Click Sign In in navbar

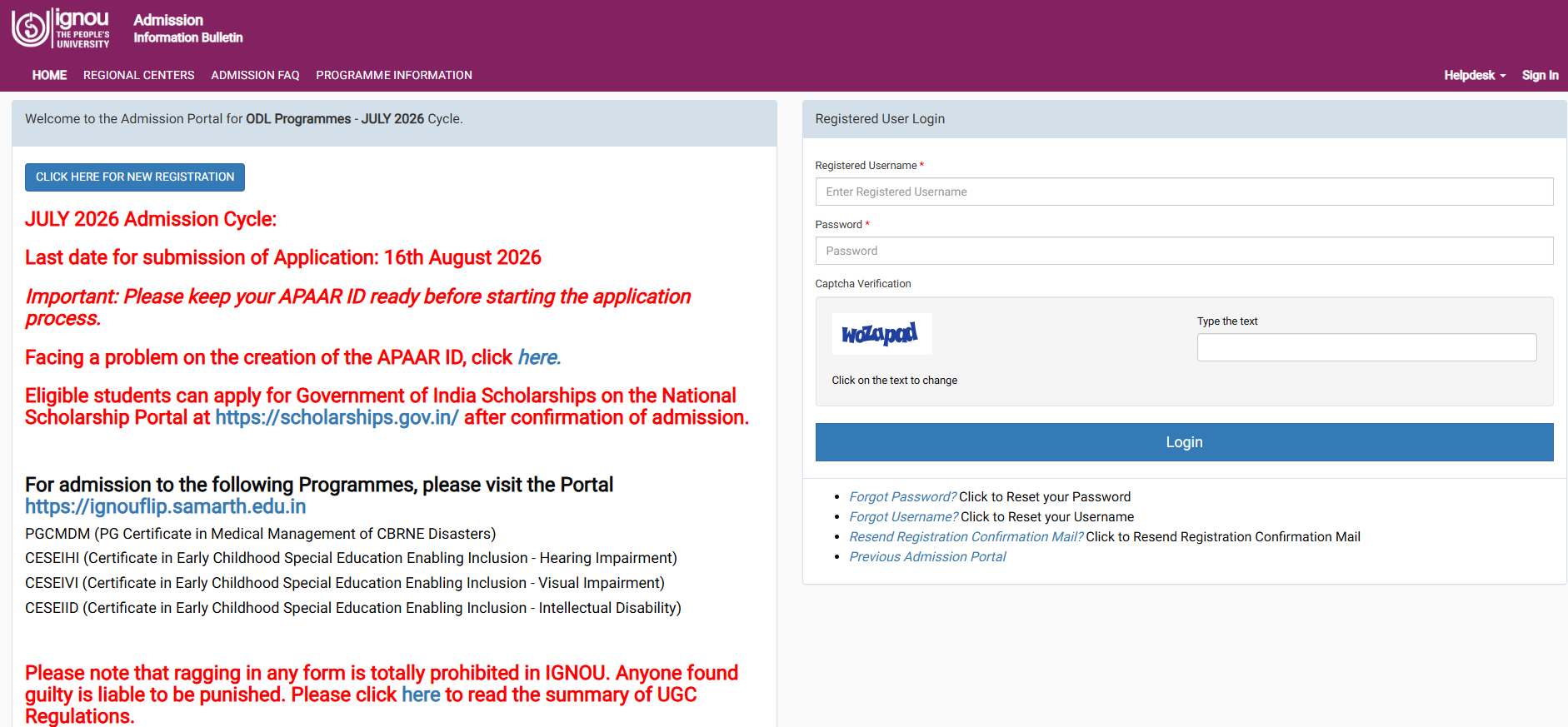click(x=1540, y=75)
